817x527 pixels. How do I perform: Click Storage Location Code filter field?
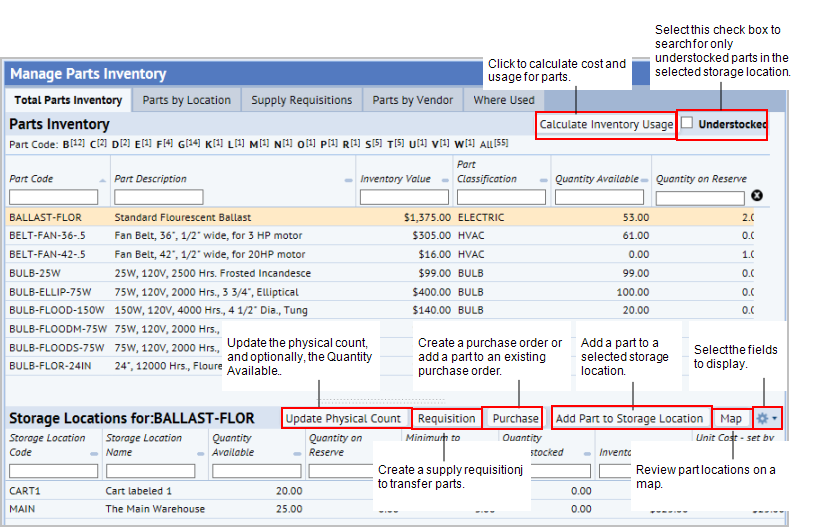53,471
